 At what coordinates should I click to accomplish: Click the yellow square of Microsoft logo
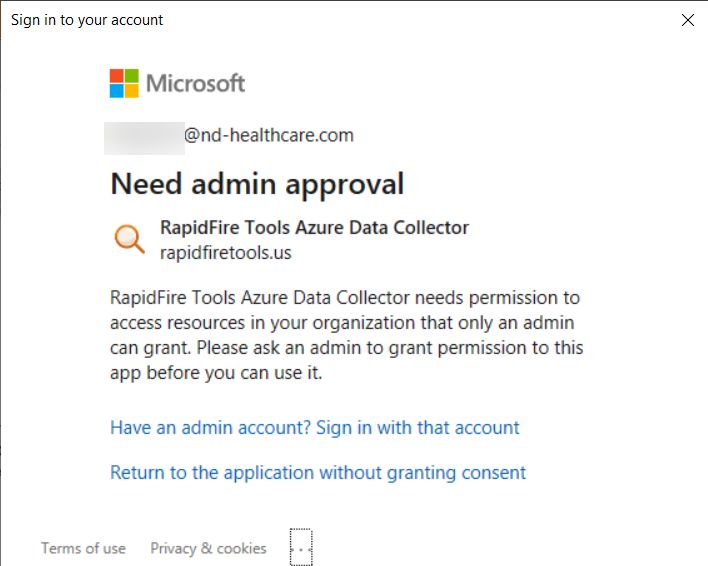[131, 91]
